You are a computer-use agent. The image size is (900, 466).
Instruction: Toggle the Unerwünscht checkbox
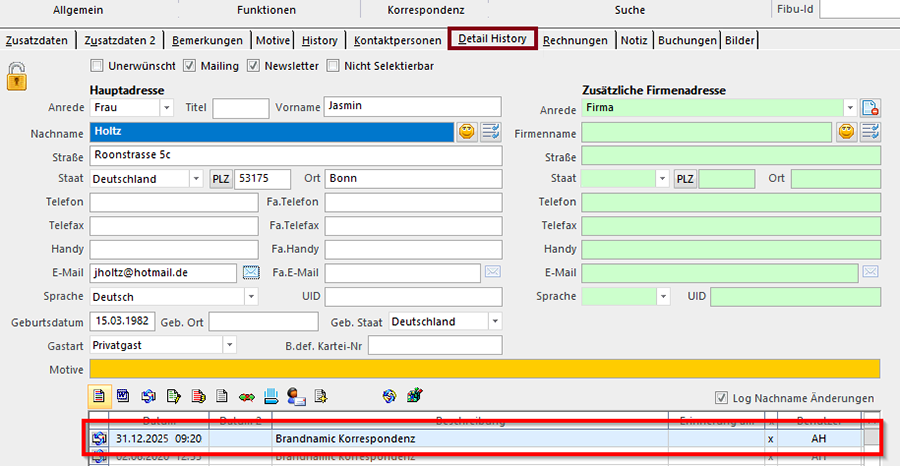pyautogui.click(x=96, y=66)
